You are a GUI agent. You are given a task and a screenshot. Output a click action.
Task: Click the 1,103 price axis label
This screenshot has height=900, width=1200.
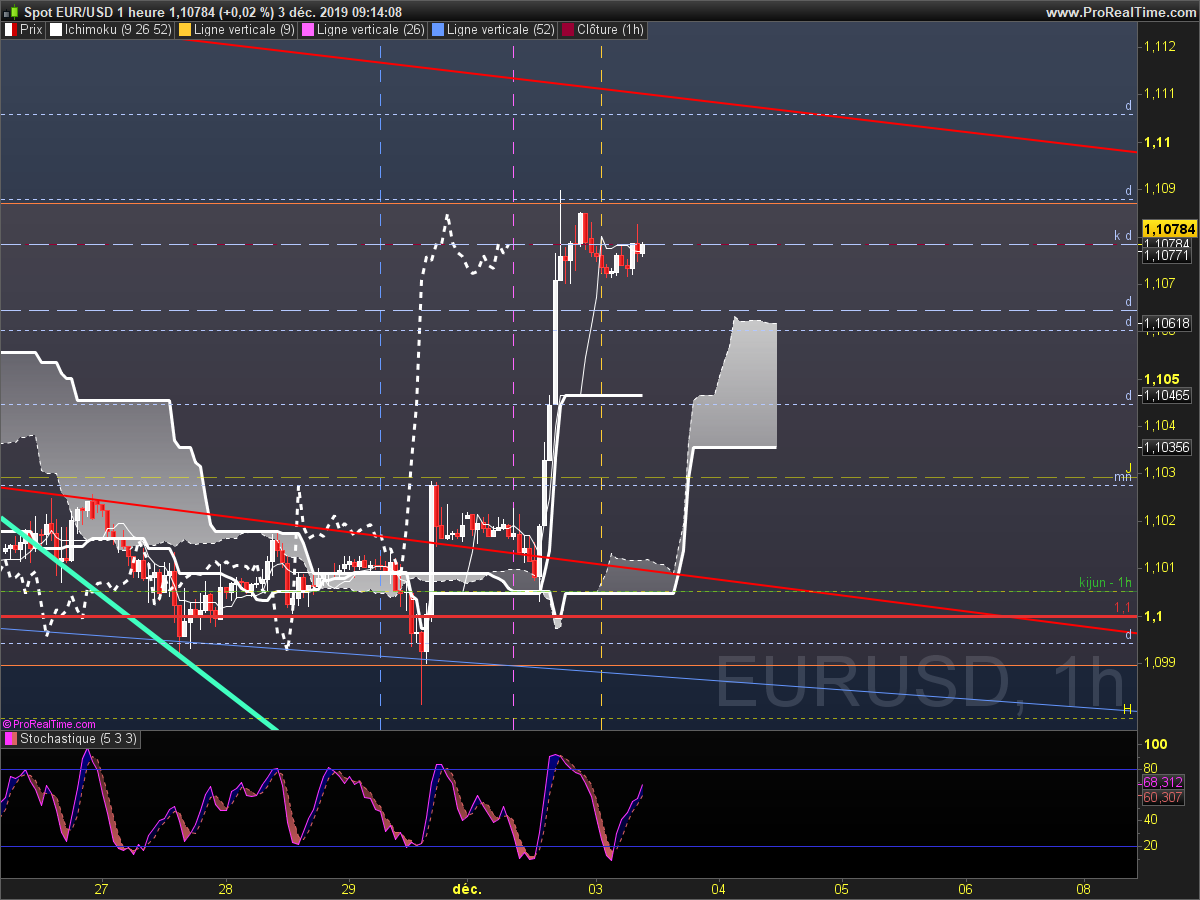pyautogui.click(x=1160, y=472)
